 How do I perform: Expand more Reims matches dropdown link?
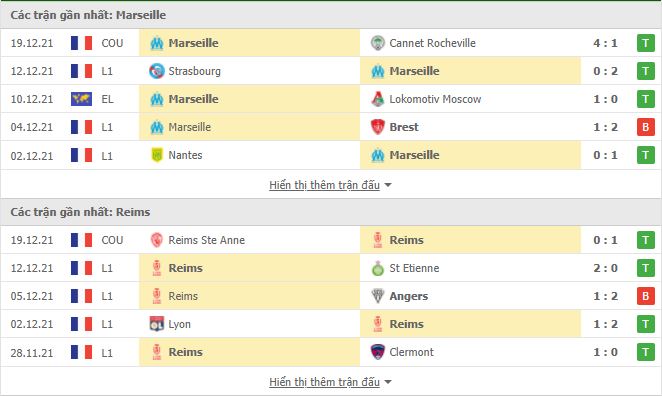(324, 382)
